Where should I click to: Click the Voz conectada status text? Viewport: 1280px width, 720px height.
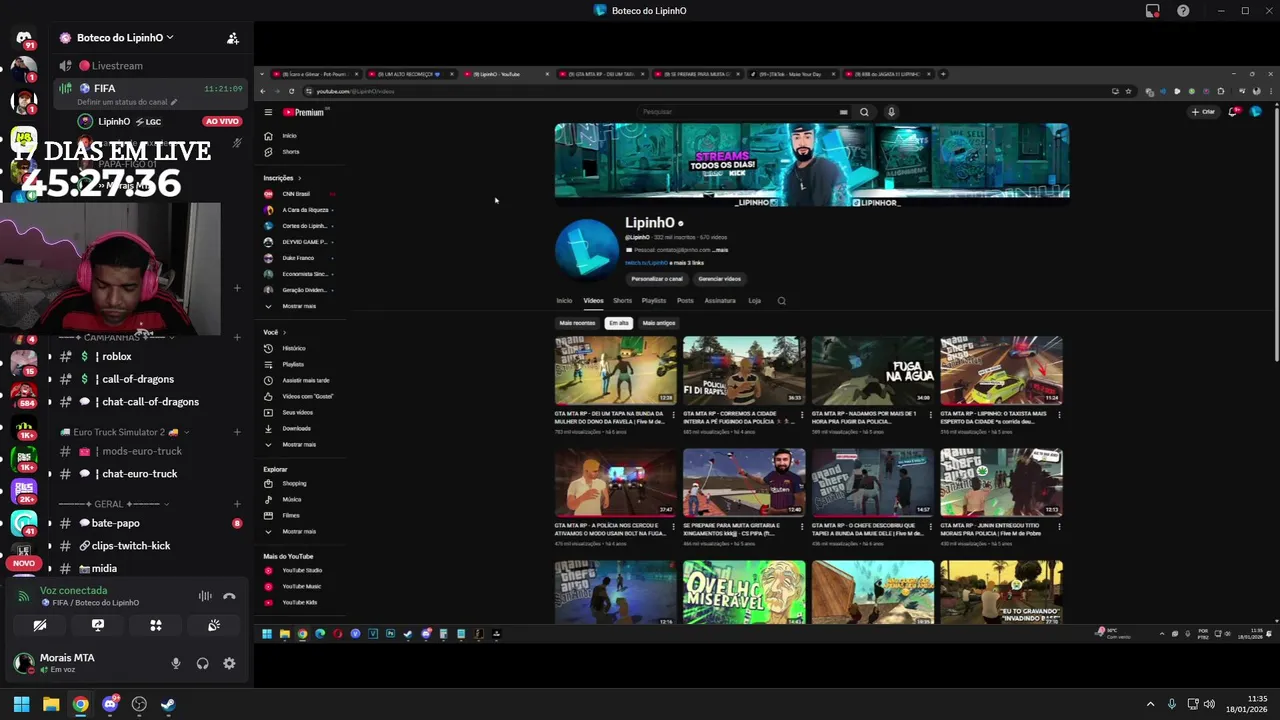click(x=73, y=591)
